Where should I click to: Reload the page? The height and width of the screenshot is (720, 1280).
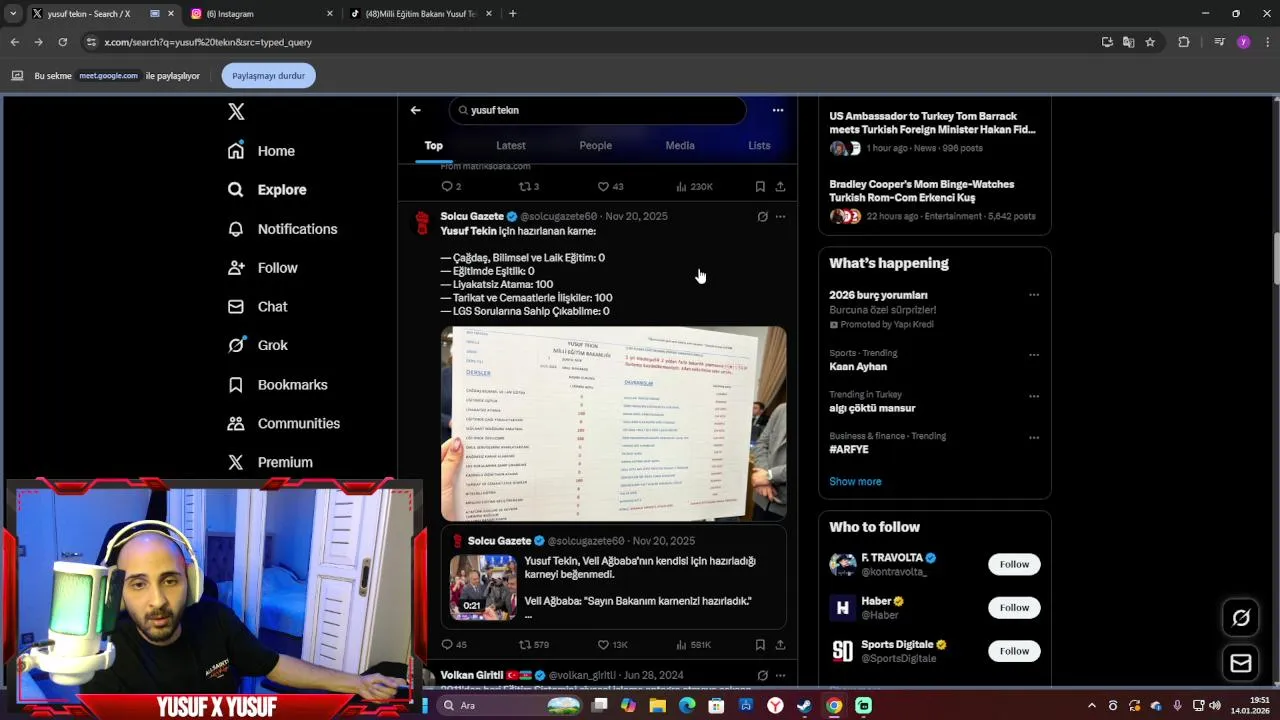click(62, 42)
